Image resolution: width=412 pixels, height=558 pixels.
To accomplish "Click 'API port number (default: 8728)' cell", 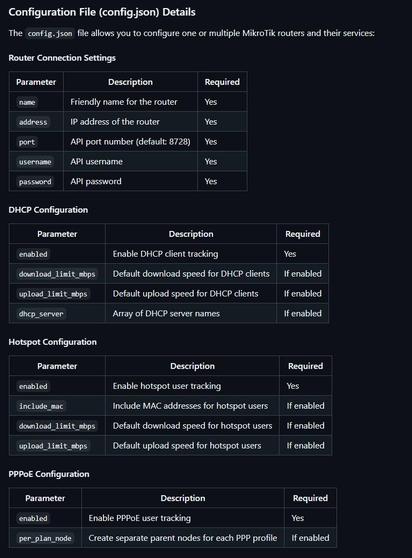I will 130,142.
